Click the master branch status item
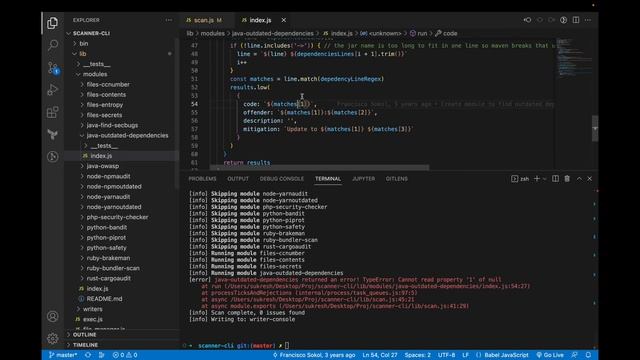640x360 pixels. pos(63,355)
